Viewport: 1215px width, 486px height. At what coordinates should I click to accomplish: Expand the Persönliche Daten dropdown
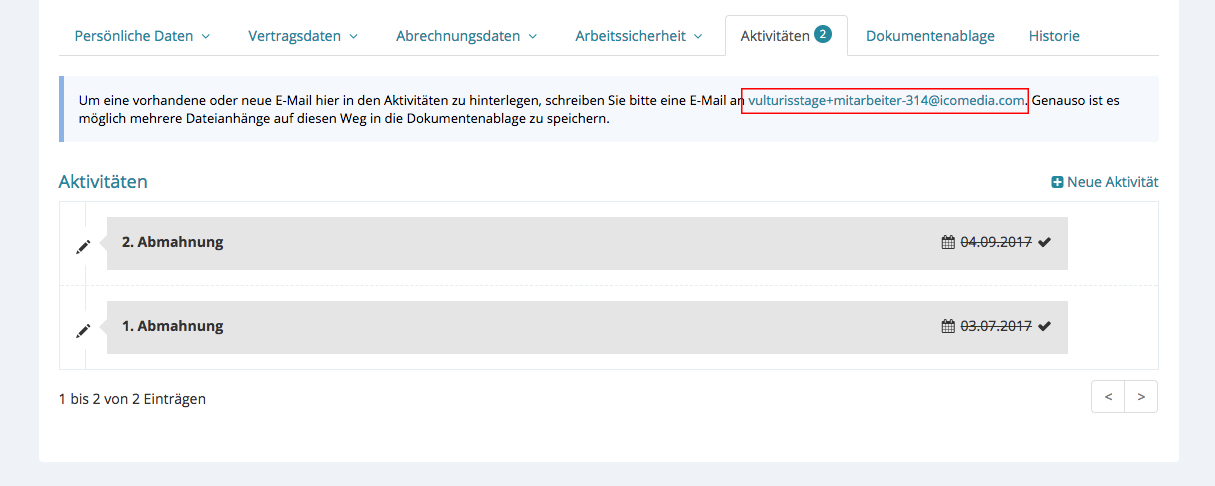[142, 36]
